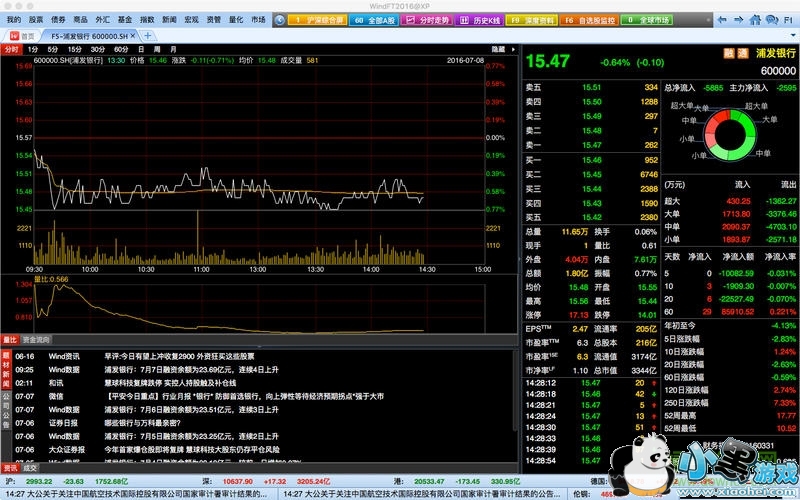This screenshot has height=500, width=800.
Task: Select the 15分 chart period
Action: [x=75, y=49]
